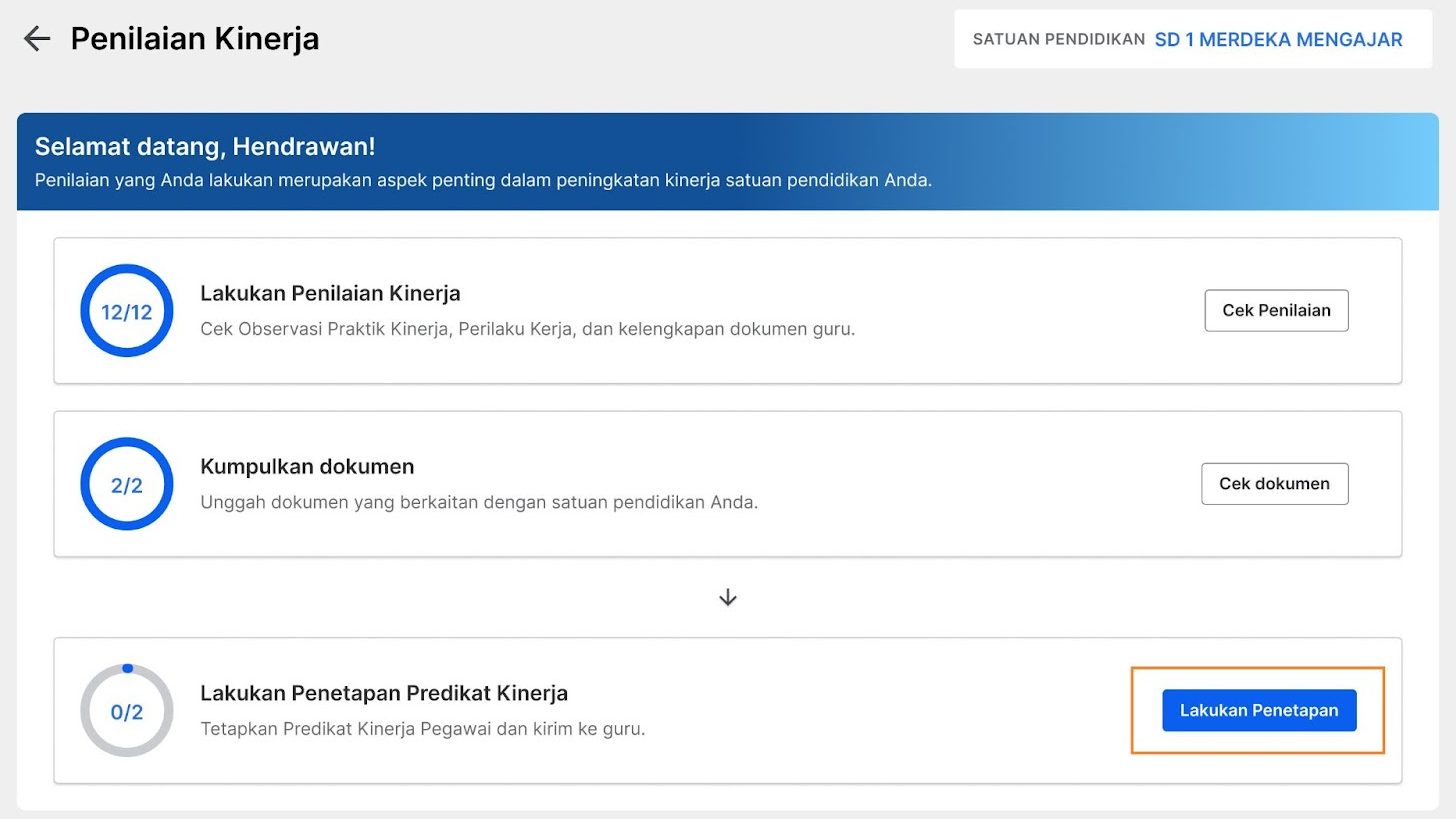The width and height of the screenshot is (1456, 819).
Task: Open SD 1 MERDEKA MENGAJAR school link
Action: pos(1278,40)
